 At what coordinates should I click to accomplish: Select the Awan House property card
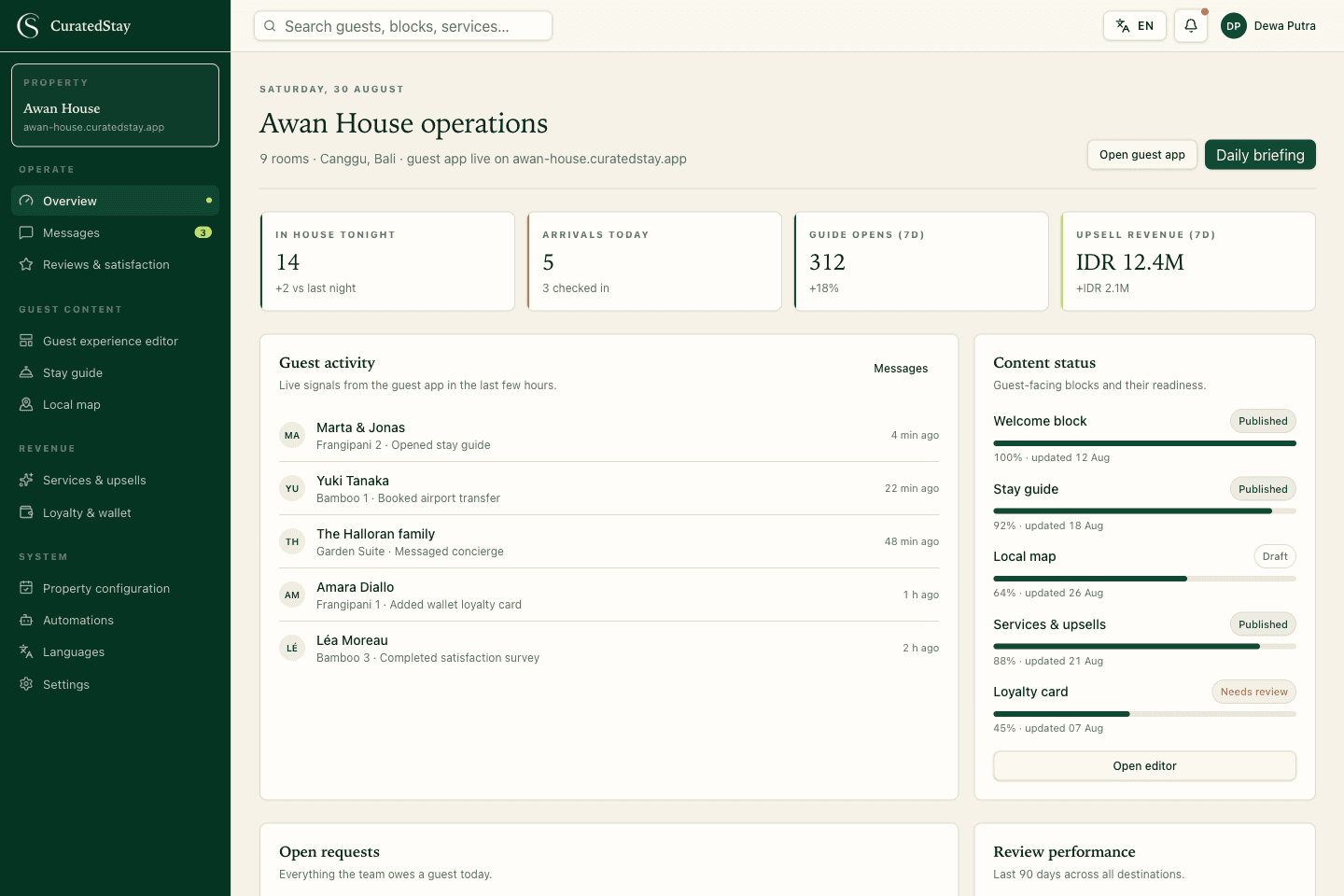[x=115, y=105]
